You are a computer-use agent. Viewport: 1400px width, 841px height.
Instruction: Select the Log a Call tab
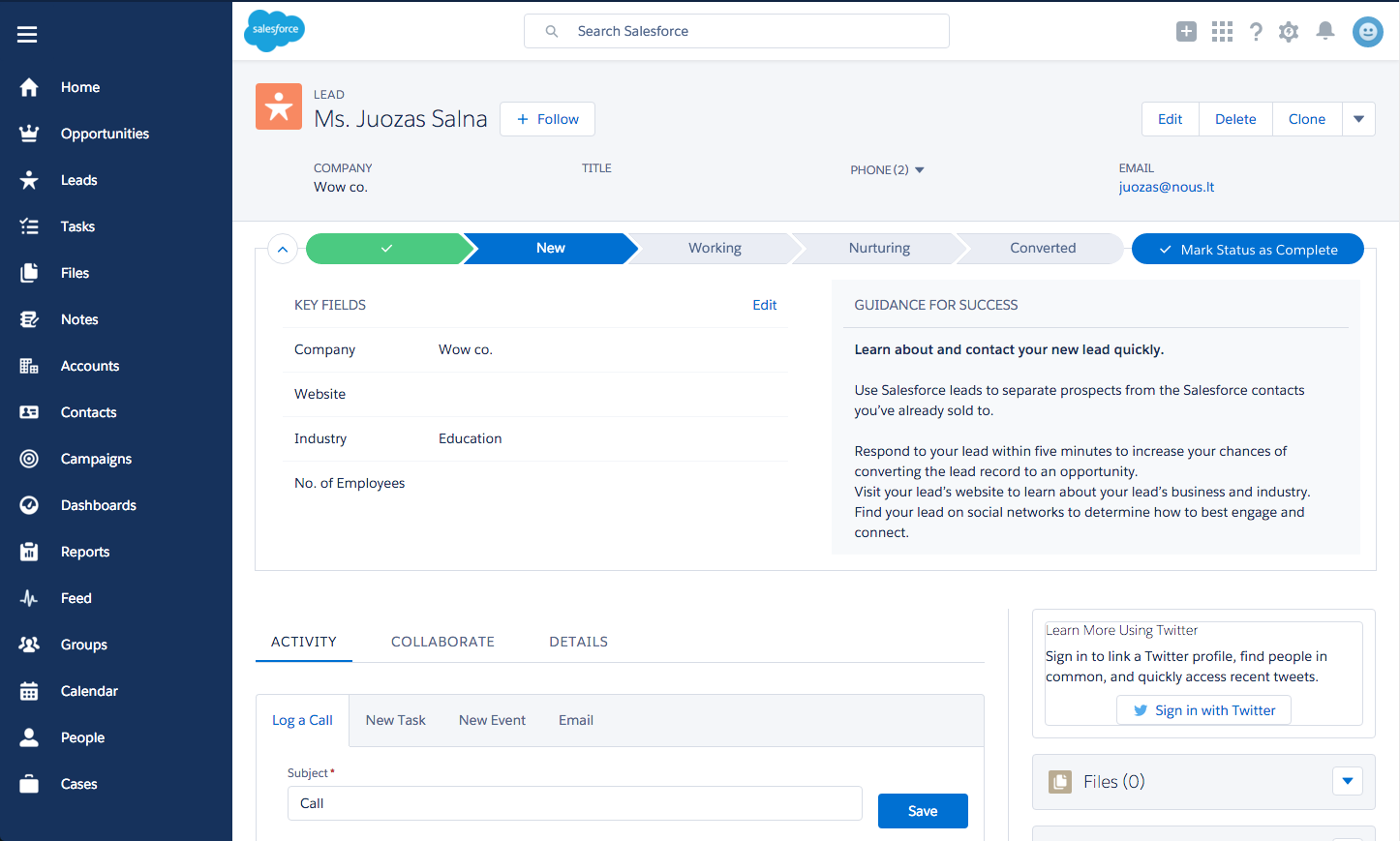302,720
